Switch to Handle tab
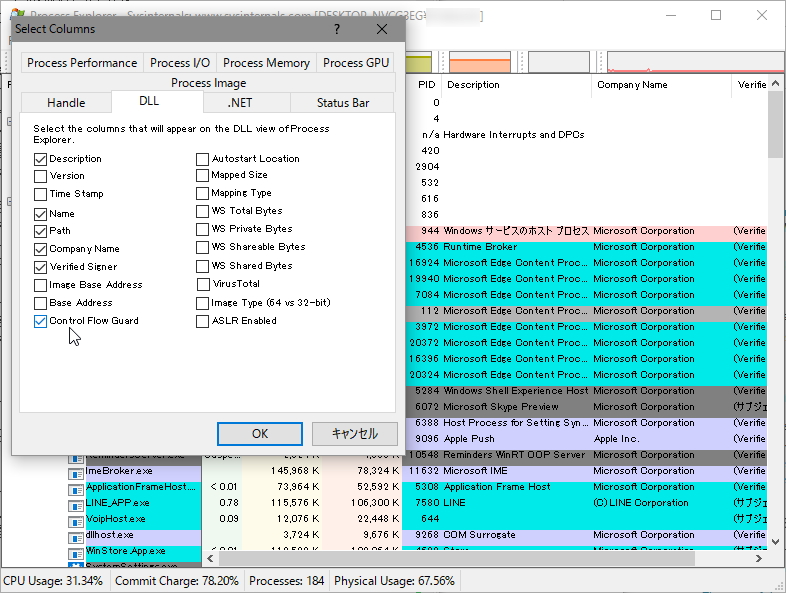Screen dimensions: 786x593 point(66,103)
